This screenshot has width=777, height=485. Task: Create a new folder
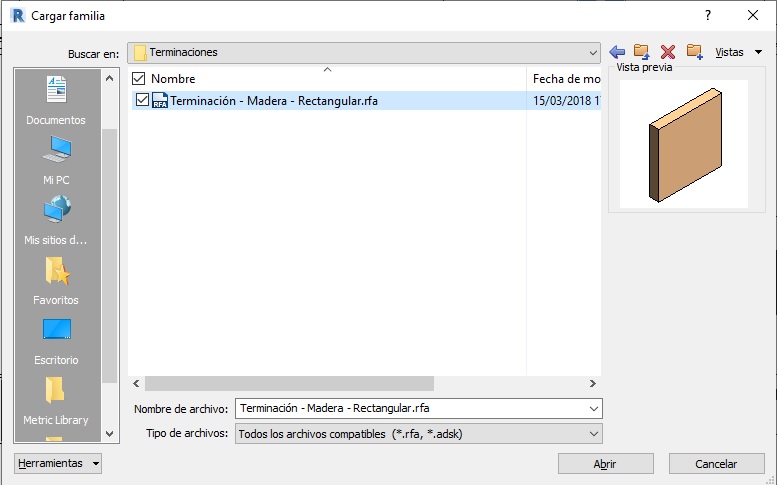pos(694,52)
